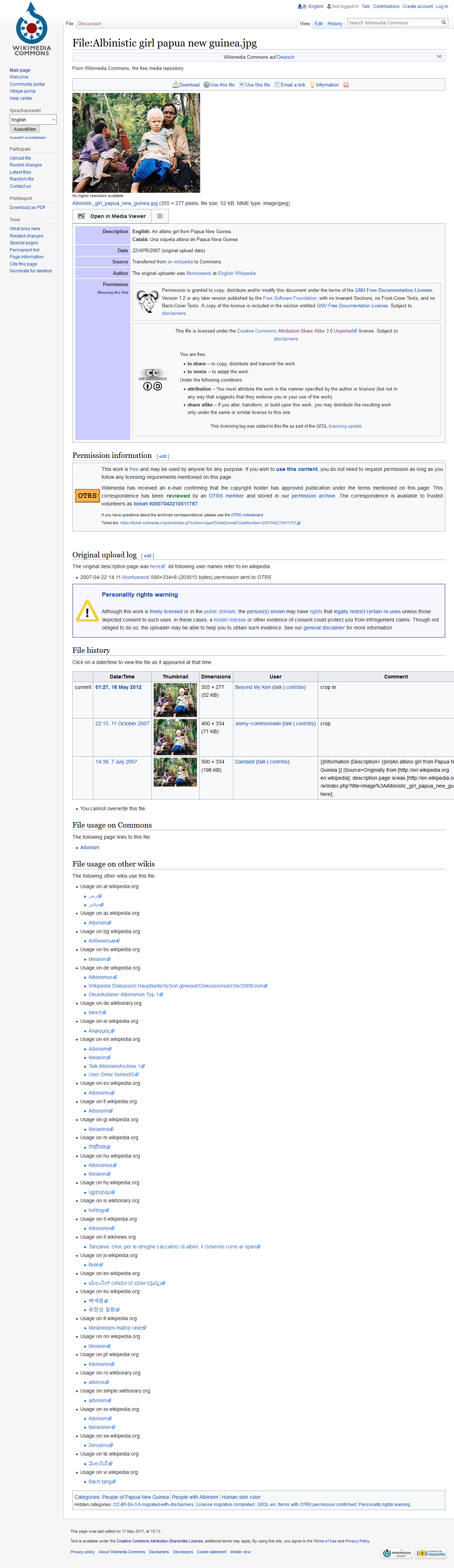Image resolution: width=454 pixels, height=1568 pixels.
Task: Click Open in Media Viewer button
Action: [x=112, y=216]
